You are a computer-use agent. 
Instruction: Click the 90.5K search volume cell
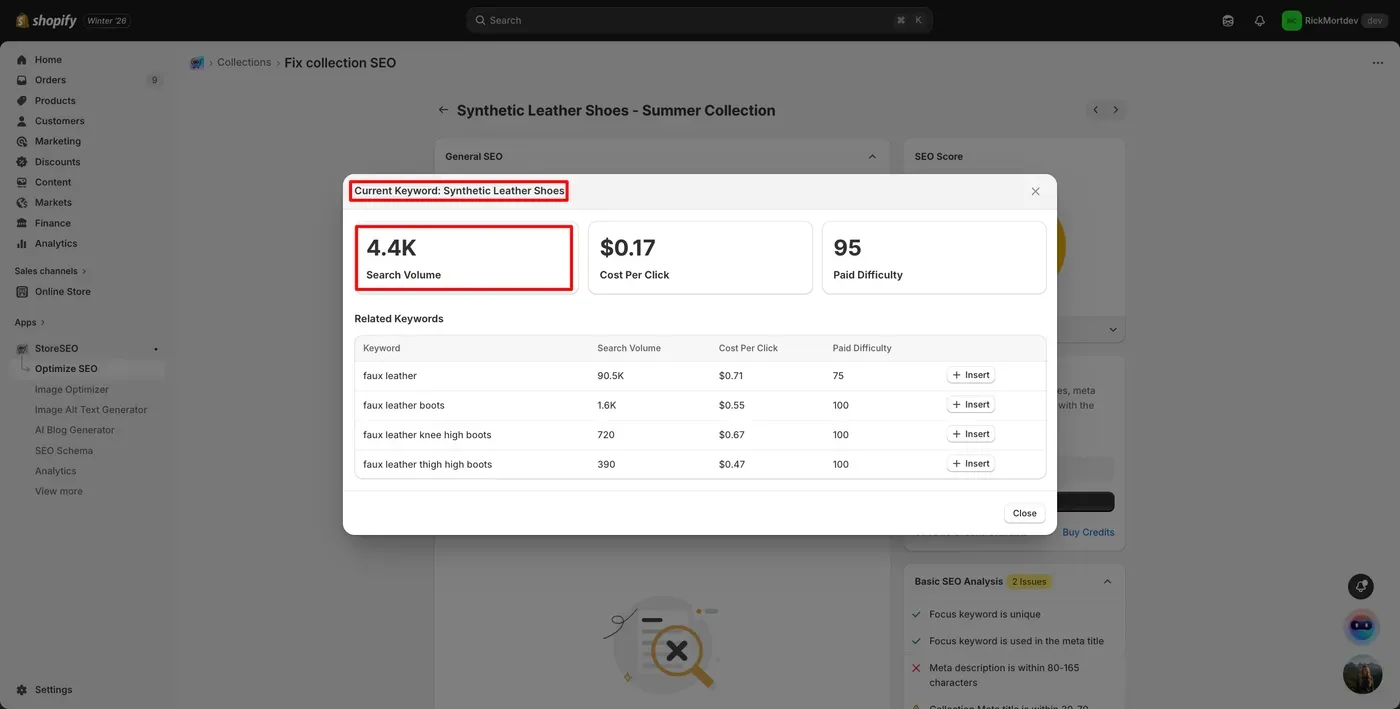[x=612, y=376]
